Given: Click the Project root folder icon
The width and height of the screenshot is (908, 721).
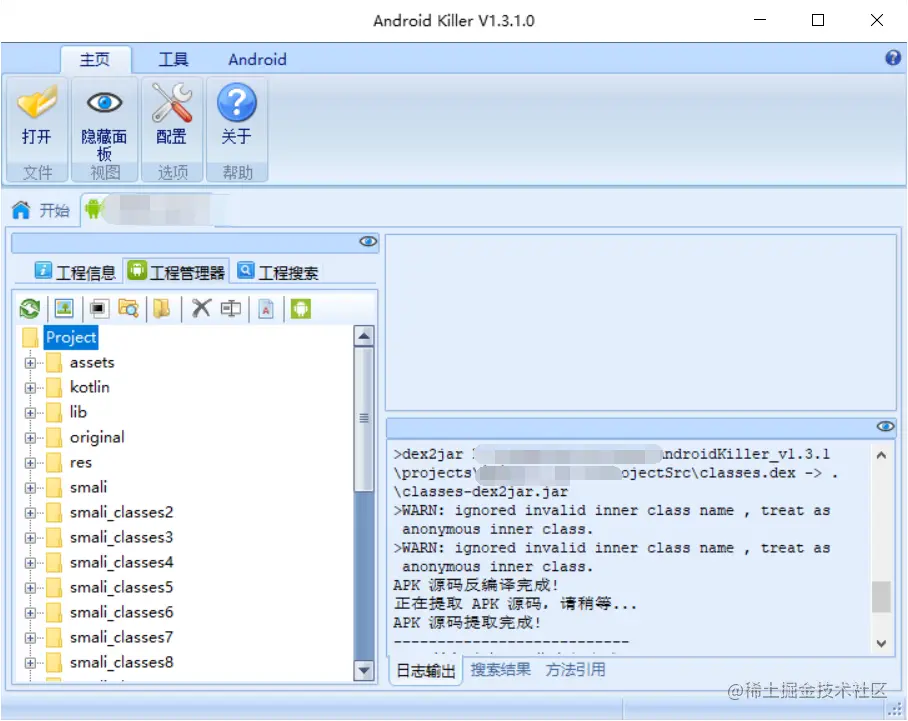Looking at the screenshot, I should [30, 338].
